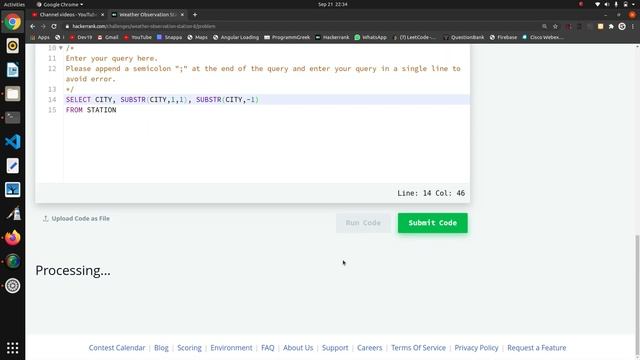640x360 pixels.
Task: Click Upload Code as File
Action: 76,219
